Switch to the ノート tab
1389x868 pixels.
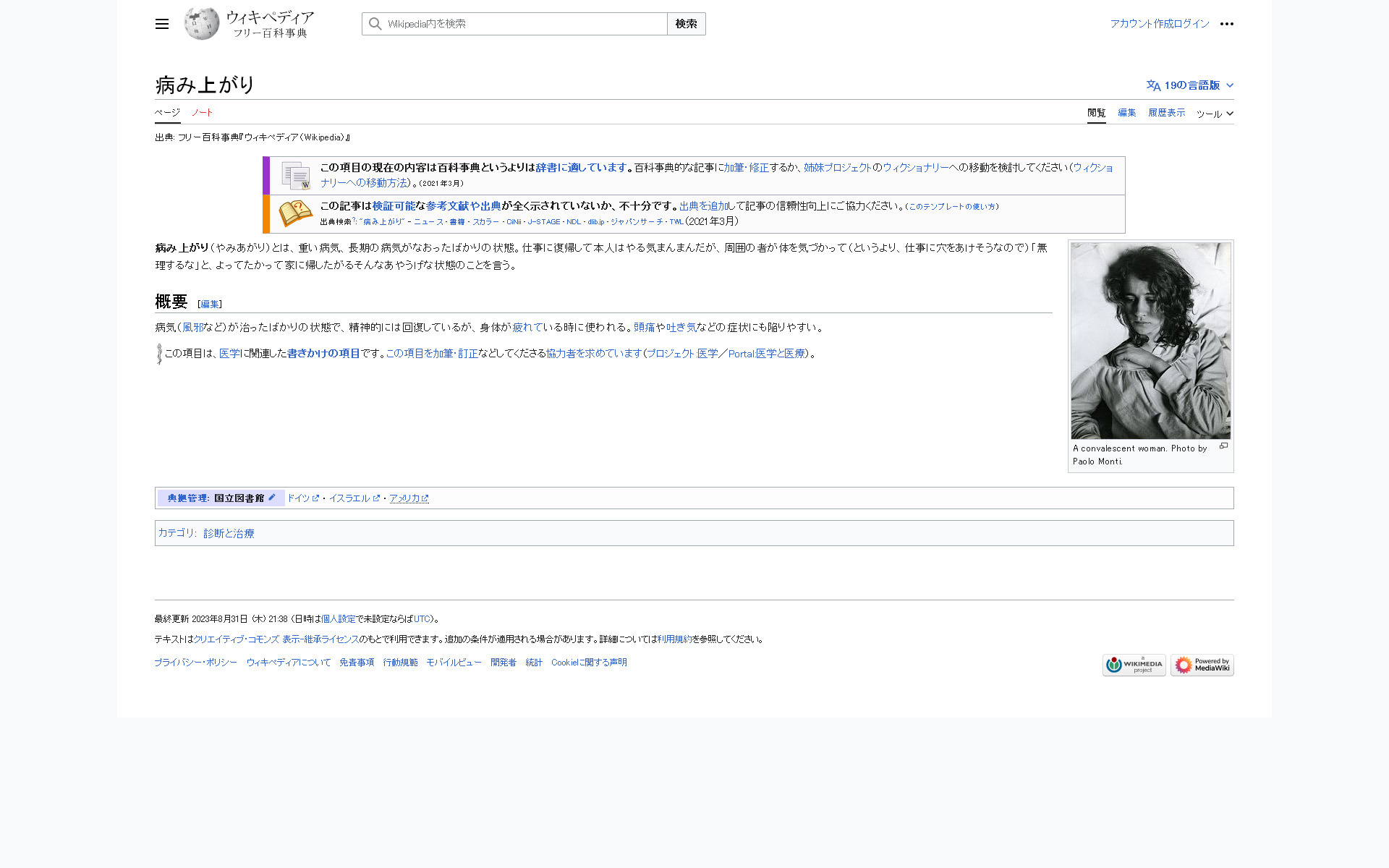pos(203,113)
